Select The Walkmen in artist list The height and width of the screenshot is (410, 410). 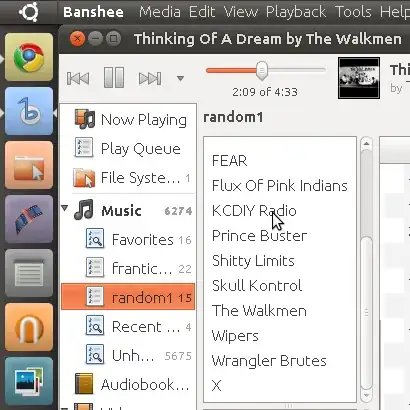(259, 311)
